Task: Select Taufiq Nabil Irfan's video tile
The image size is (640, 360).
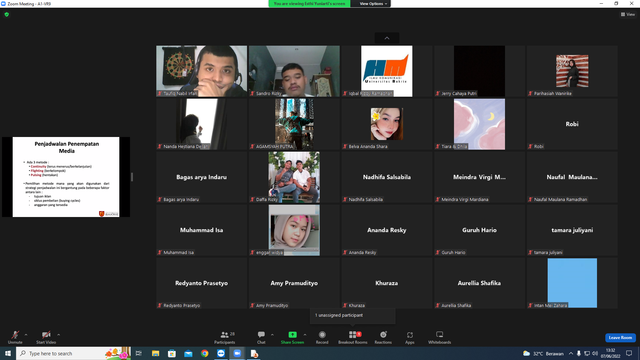Action: (202, 71)
